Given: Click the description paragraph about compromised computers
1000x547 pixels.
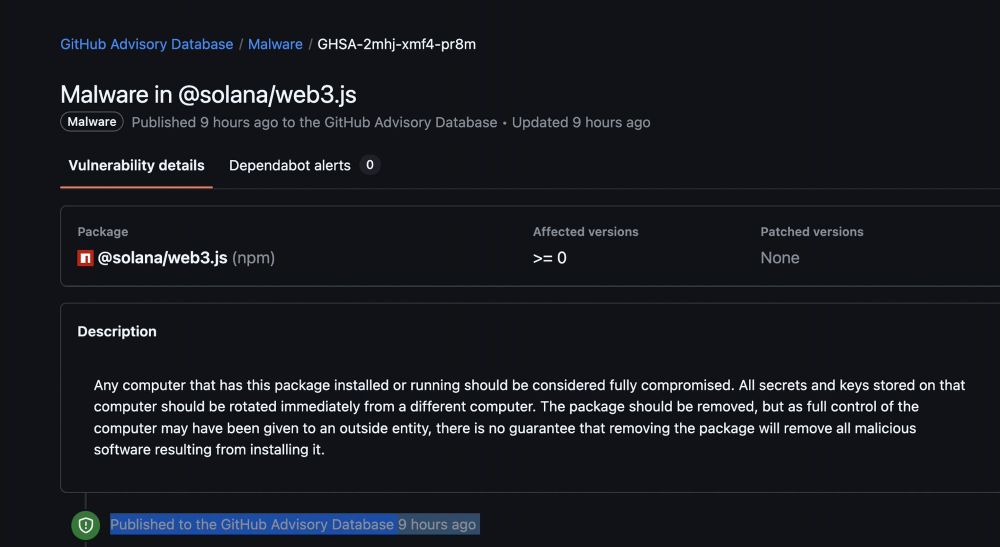Looking at the screenshot, I should (x=529, y=417).
